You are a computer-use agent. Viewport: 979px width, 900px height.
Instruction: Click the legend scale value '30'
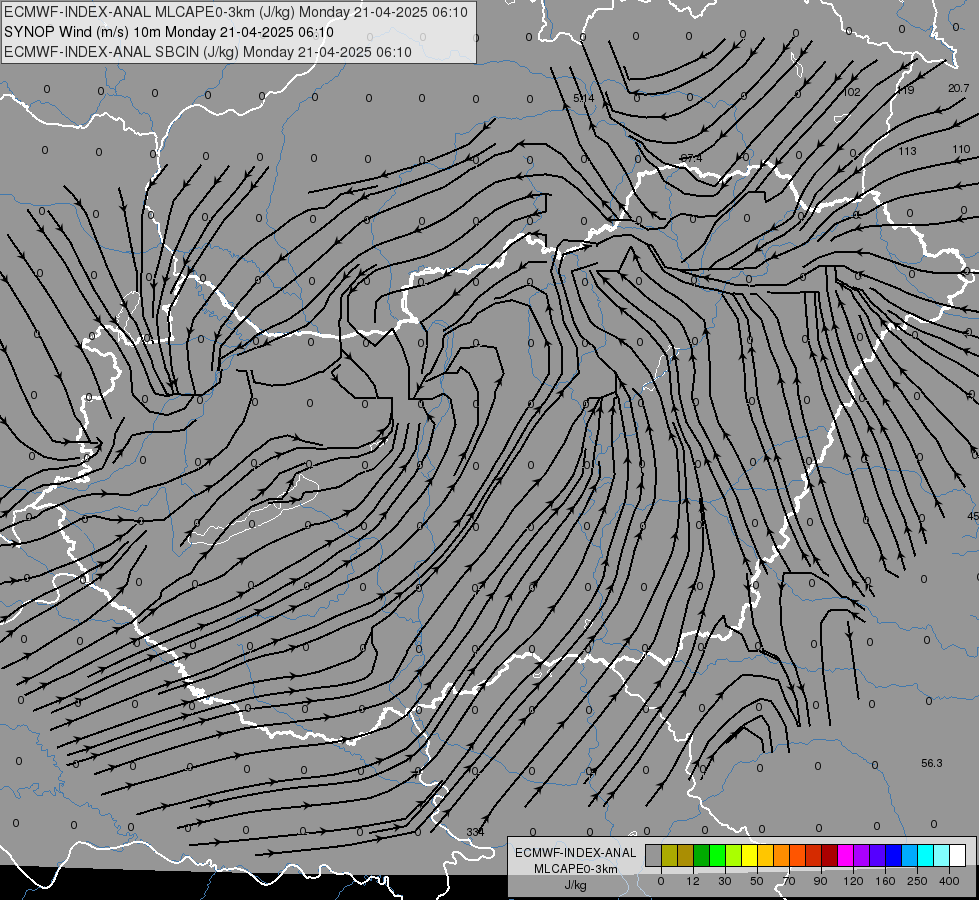(x=725, y=881)
